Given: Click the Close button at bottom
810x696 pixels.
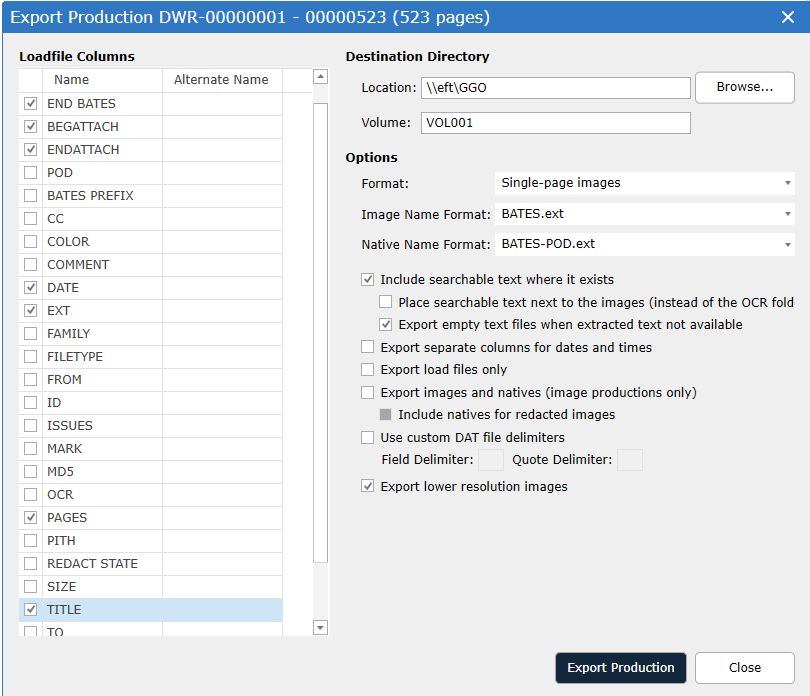Looking at the screenshot, I should click(x=744, y=668).
